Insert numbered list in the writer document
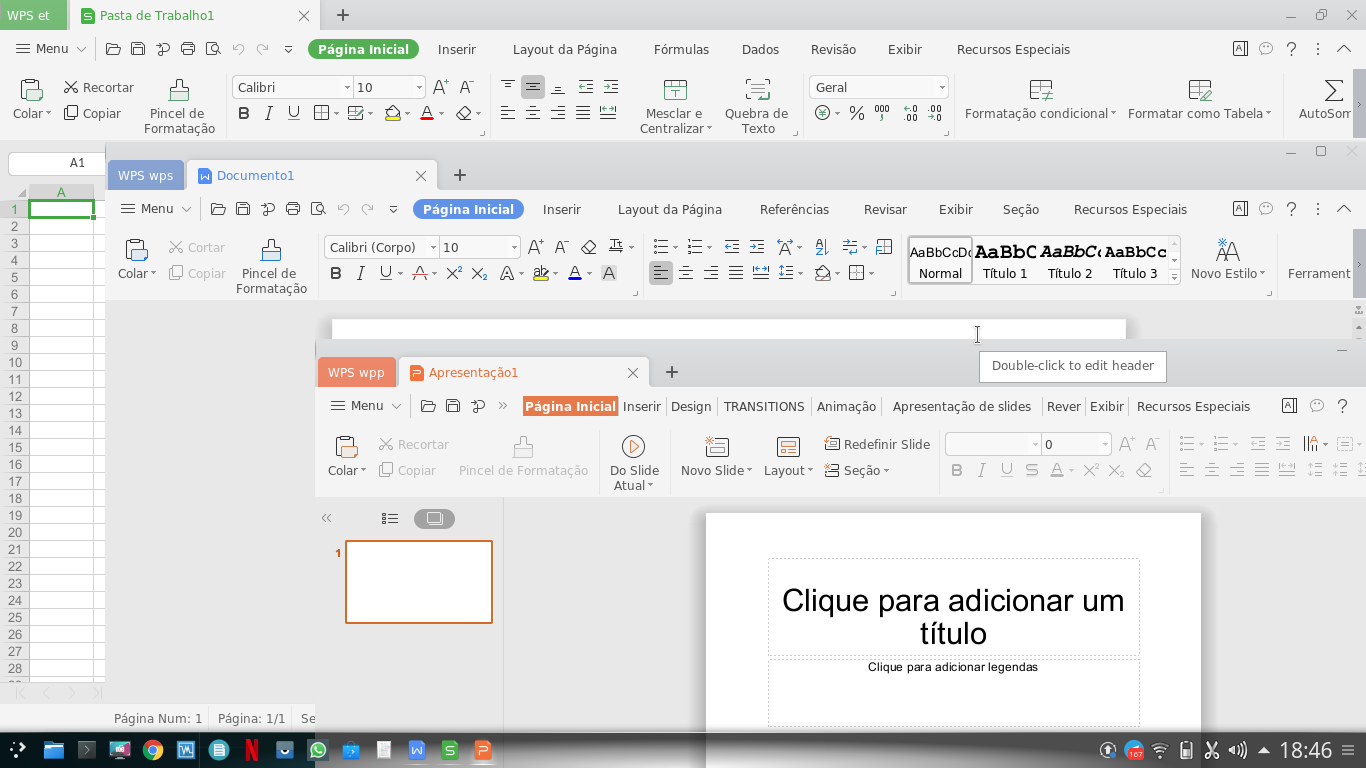 [x=694, y=247]
